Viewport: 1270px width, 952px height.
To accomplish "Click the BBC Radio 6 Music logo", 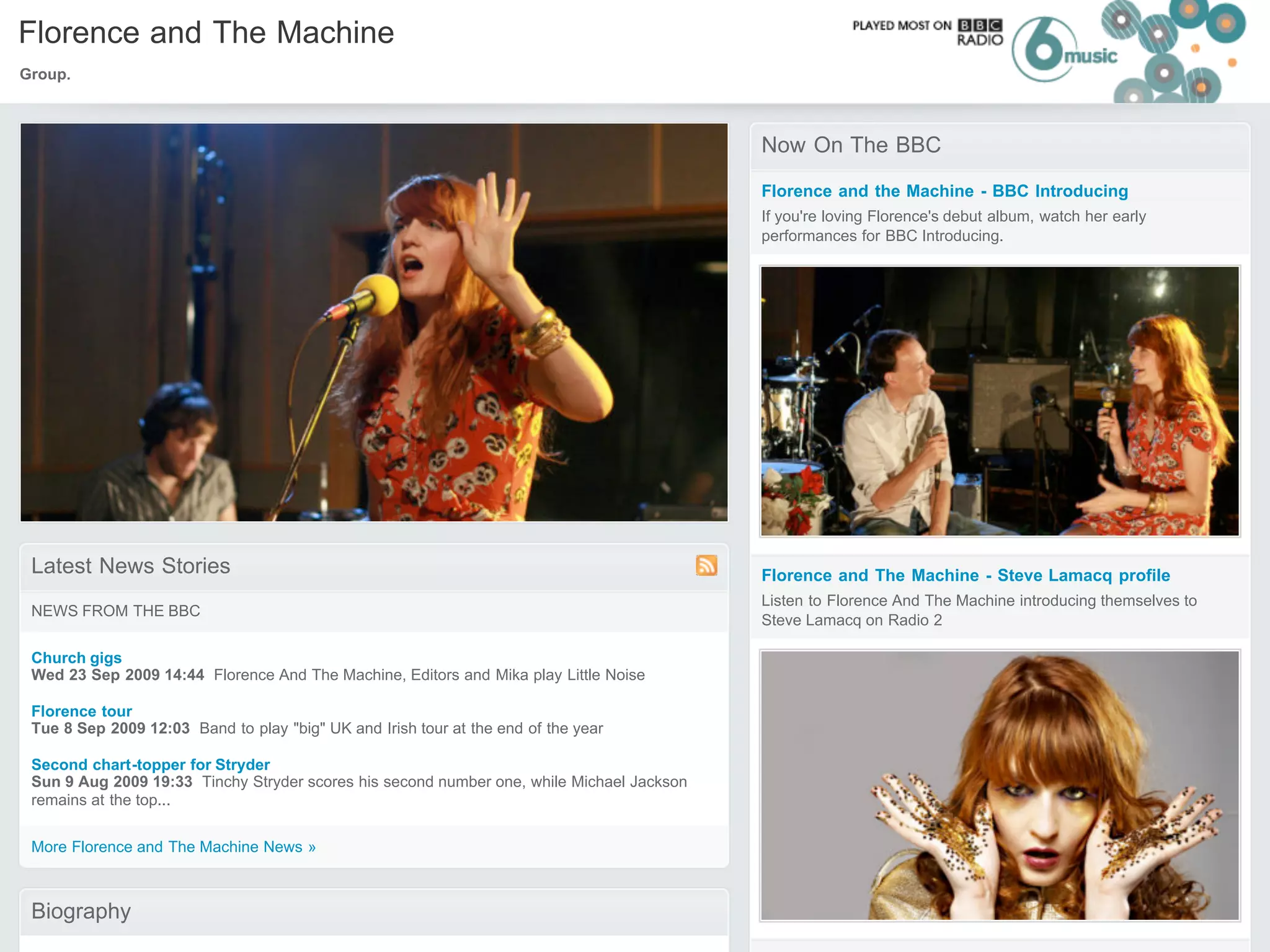I will [x=1064, y=50].
